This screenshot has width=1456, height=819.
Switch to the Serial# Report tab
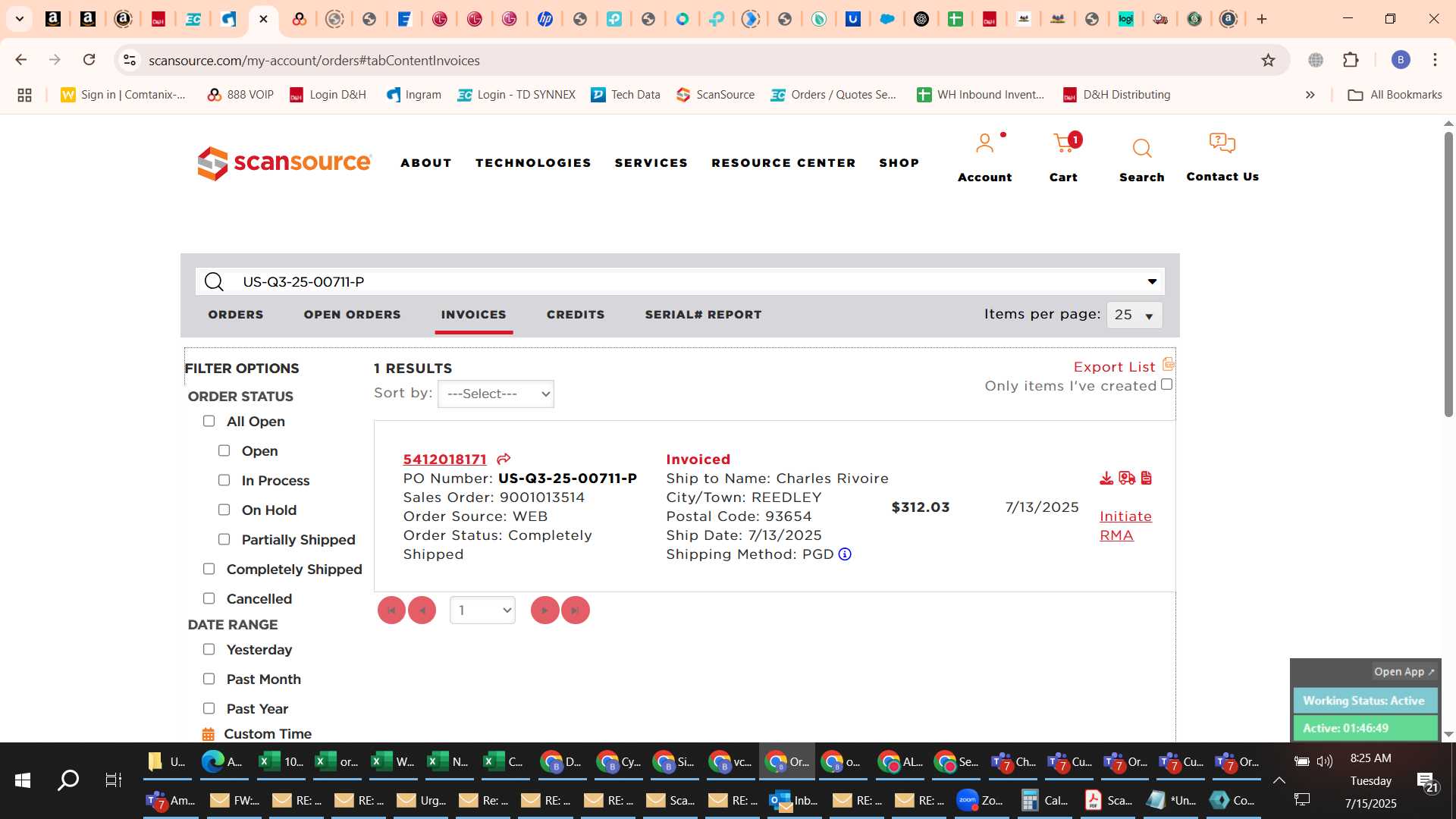click(x=703, y=315)
